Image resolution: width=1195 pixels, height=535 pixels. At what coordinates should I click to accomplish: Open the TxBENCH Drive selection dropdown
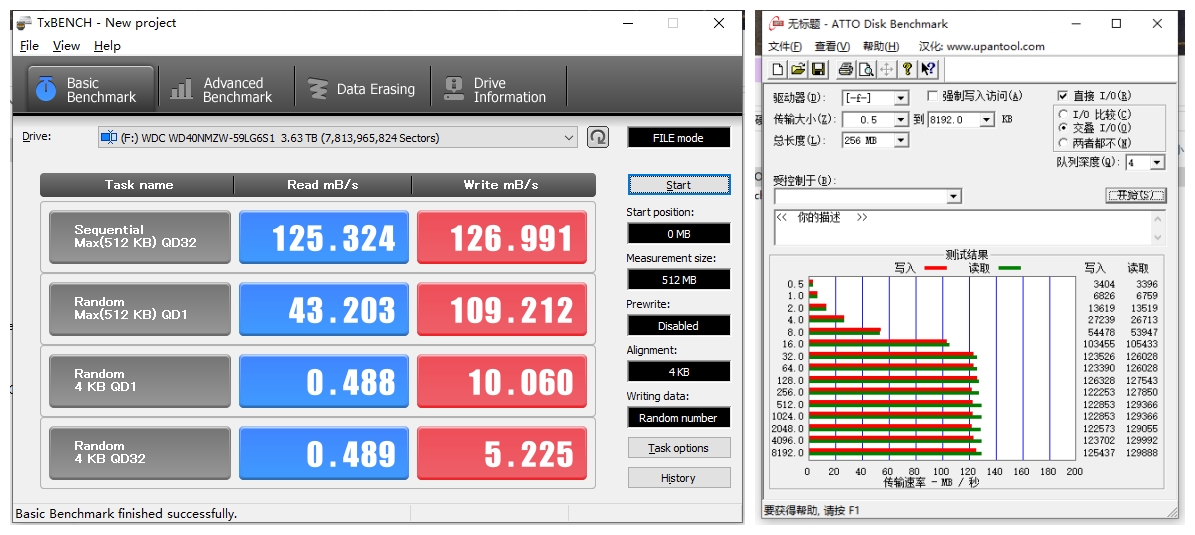tap(569, 138)
